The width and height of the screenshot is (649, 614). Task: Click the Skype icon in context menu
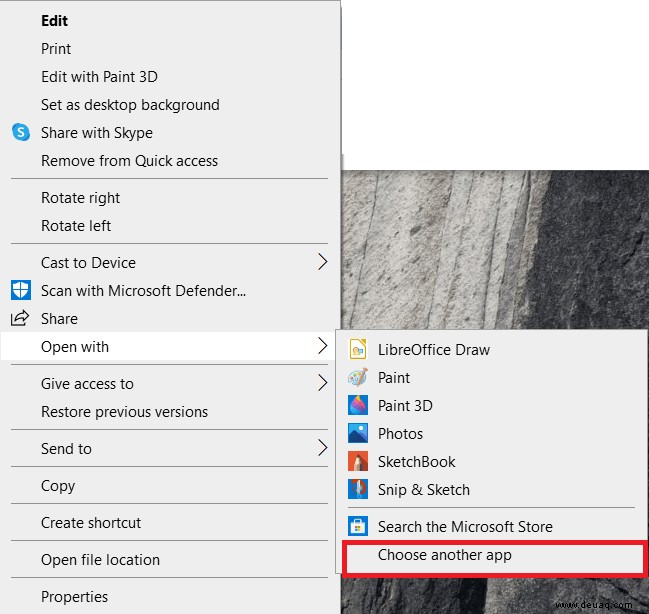(21, 132)
